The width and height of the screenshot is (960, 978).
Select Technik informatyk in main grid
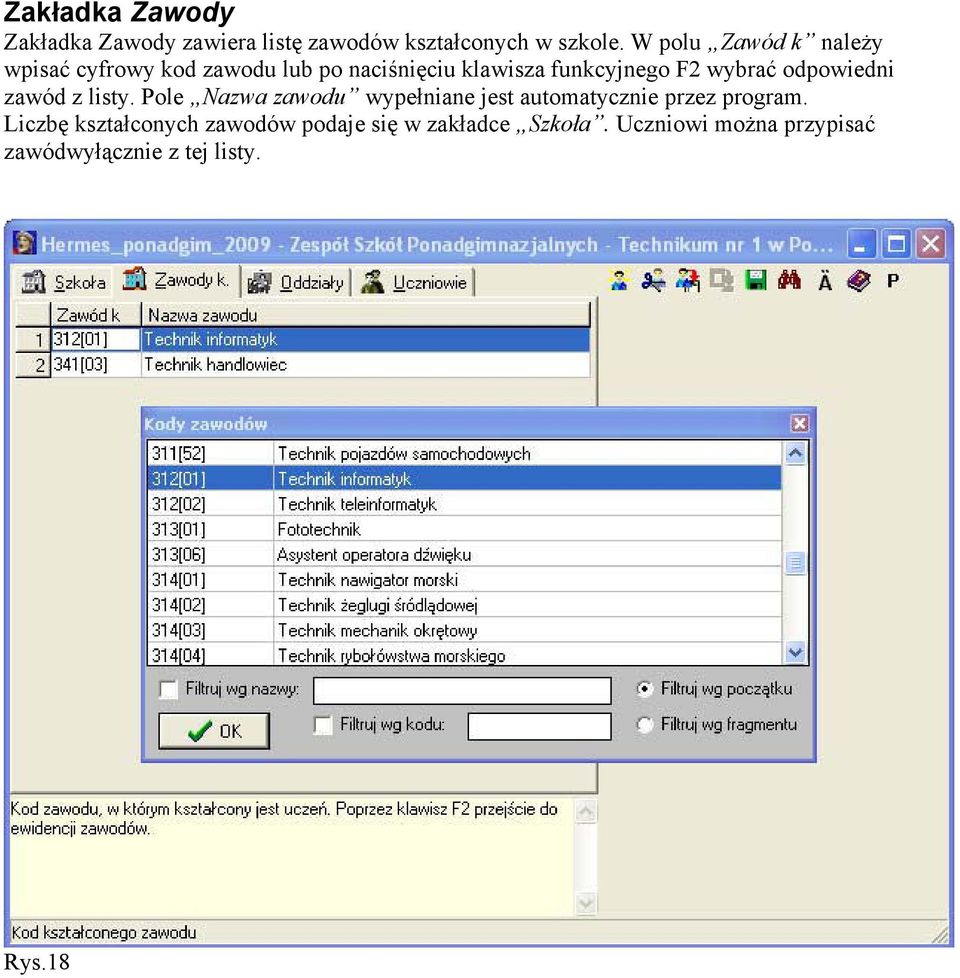366,339
